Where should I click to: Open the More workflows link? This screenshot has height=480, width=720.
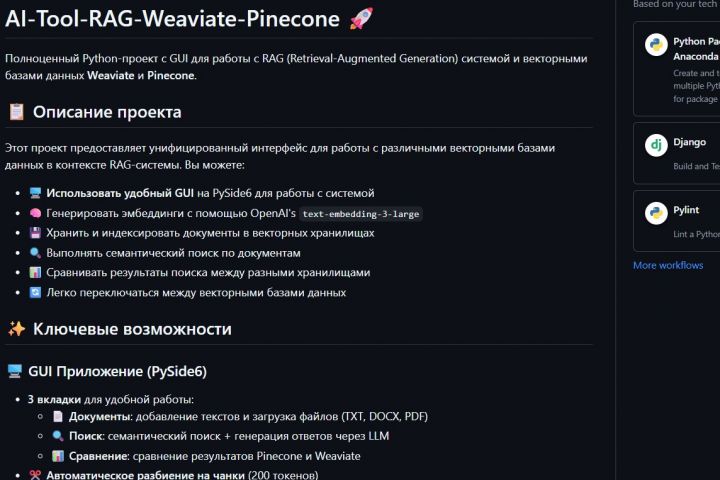(x=667, y=265)
